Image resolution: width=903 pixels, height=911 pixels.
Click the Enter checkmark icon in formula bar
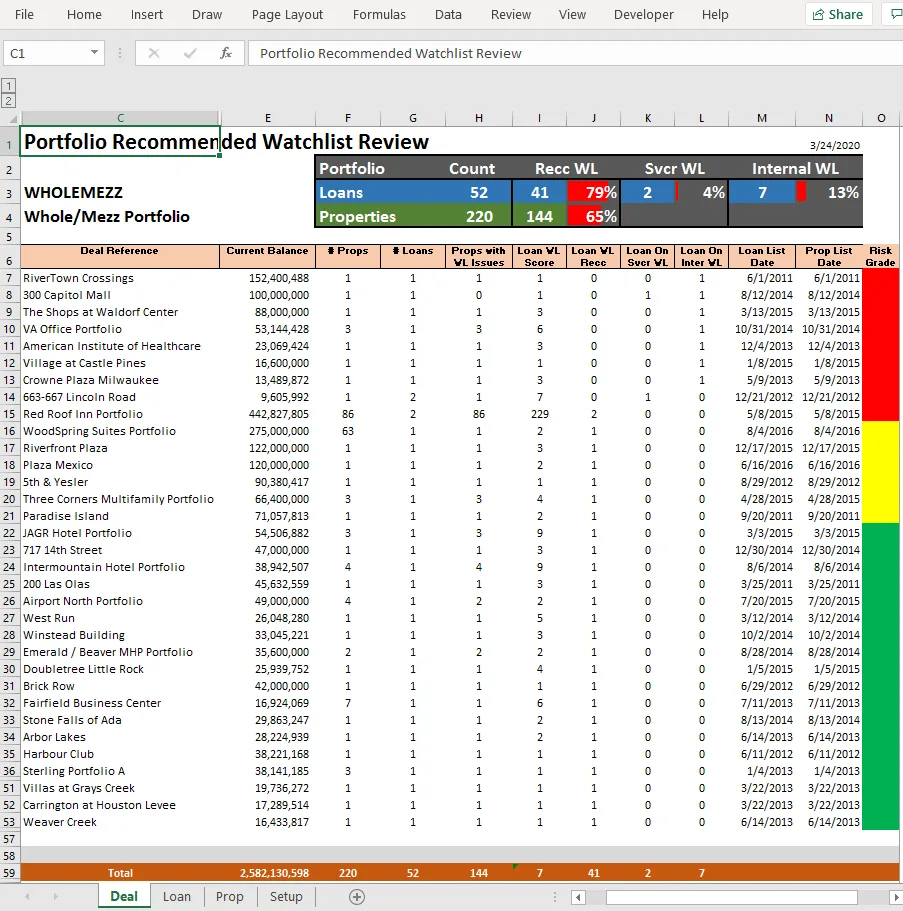[189, 53]
